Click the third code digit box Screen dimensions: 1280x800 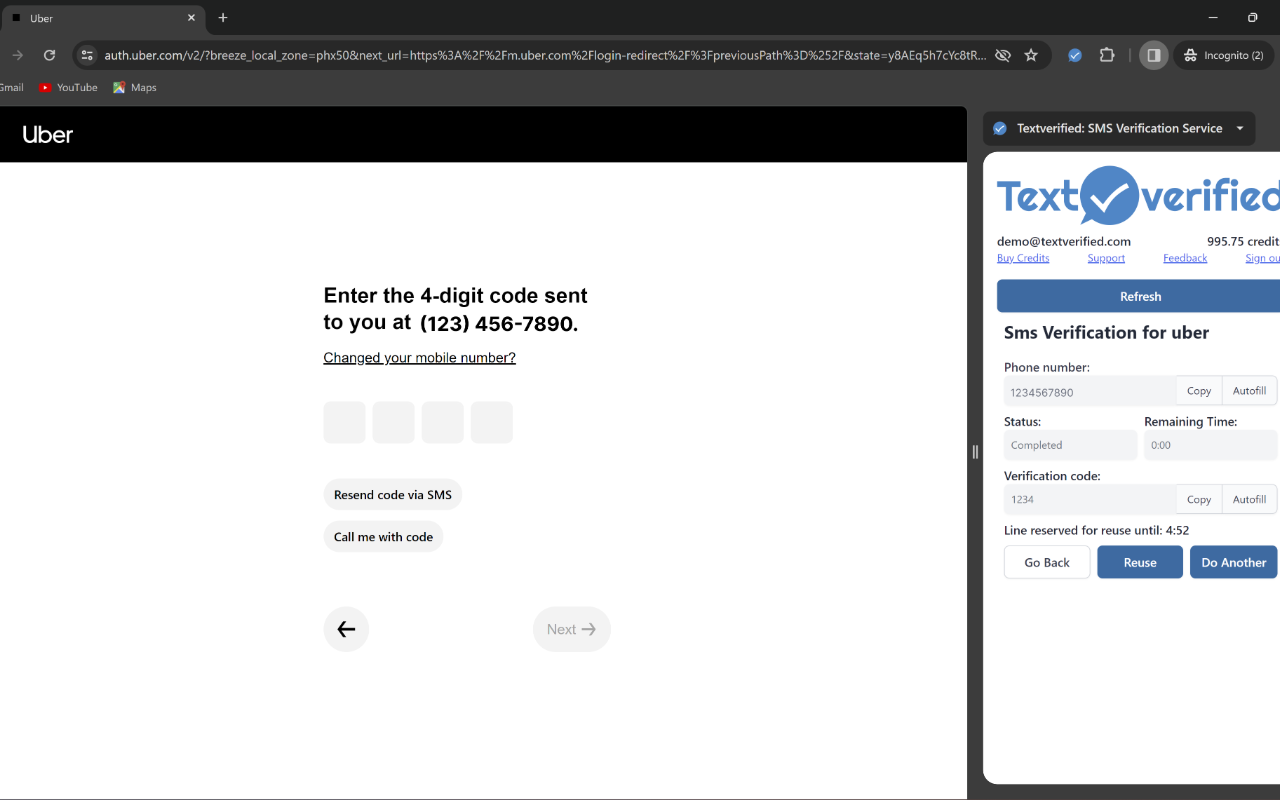443,422
